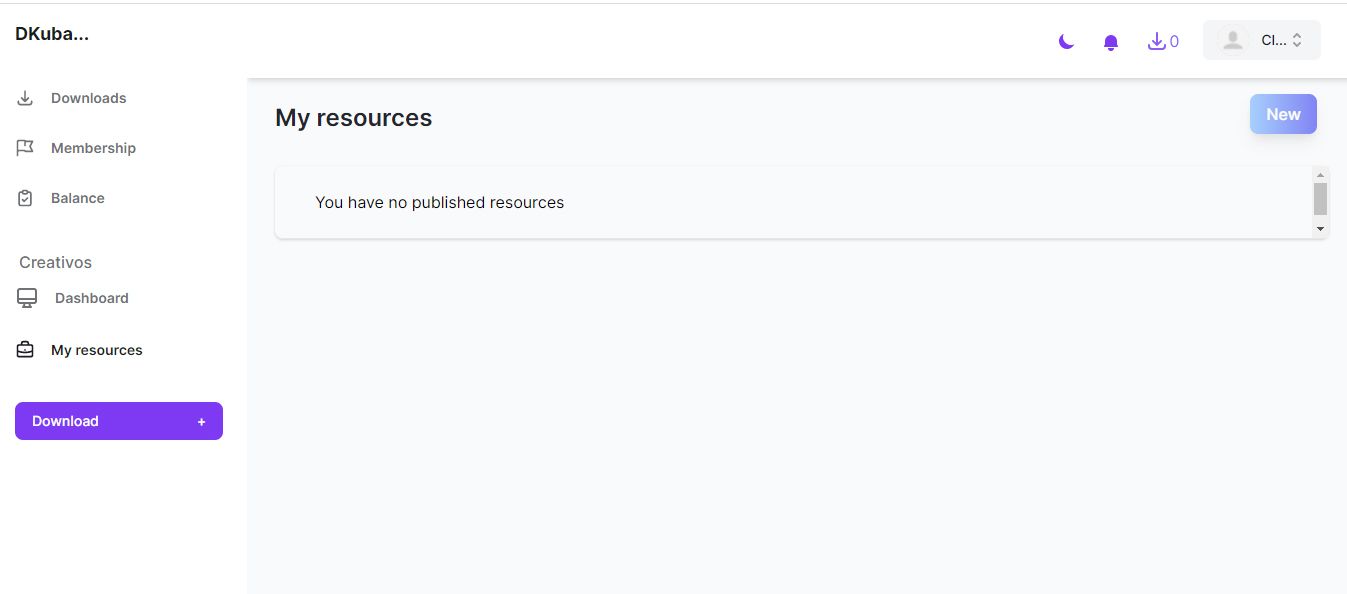Image resolution: width=1347 pixels, height=594 pixels.
Task: Click the Membership flag icon
Action: pos(25,148)
